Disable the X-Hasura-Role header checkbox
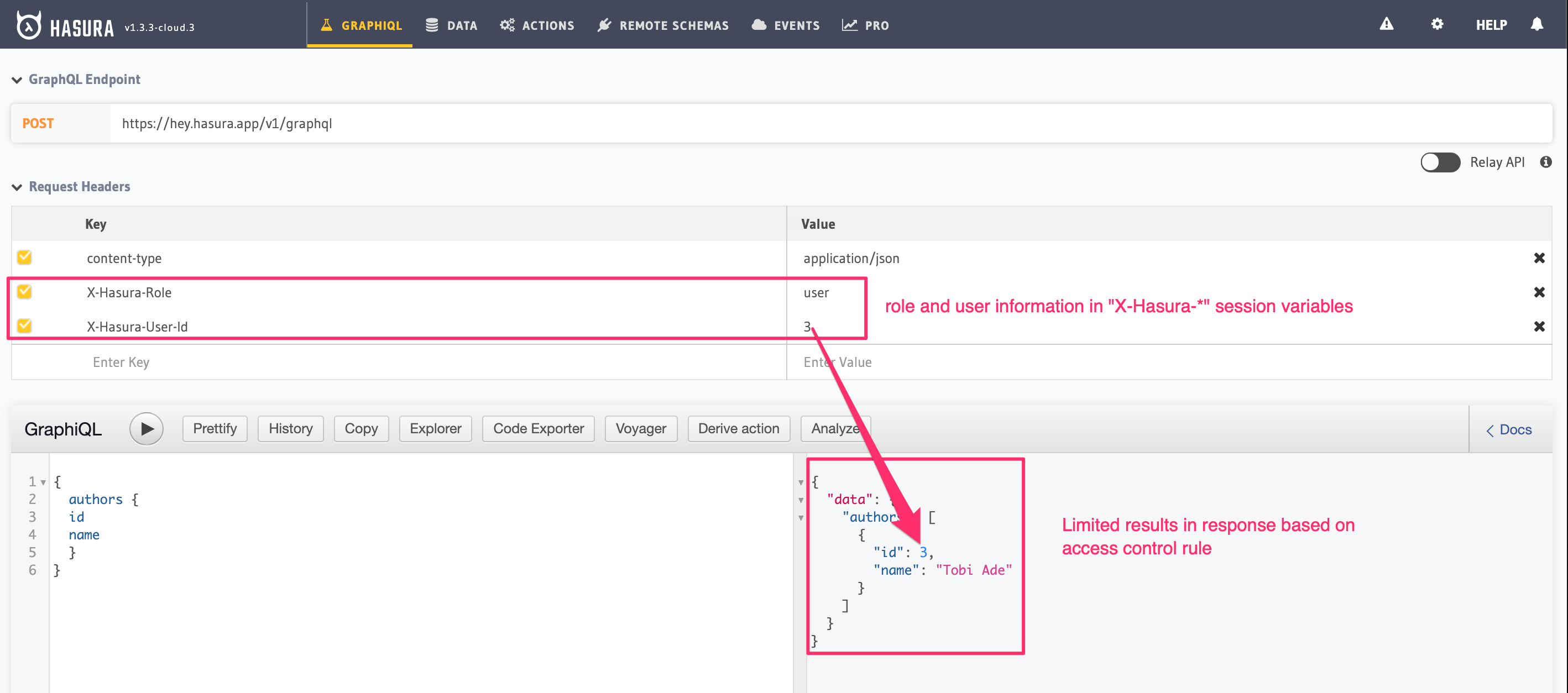1568x693 pixels. click(24, 291)
